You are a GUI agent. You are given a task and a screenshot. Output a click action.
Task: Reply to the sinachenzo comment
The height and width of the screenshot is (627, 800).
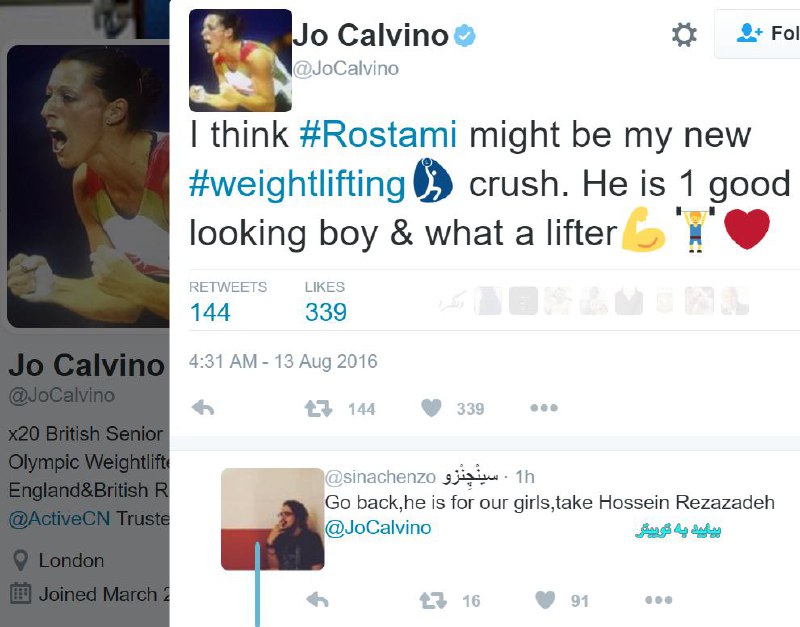(317, 600)
